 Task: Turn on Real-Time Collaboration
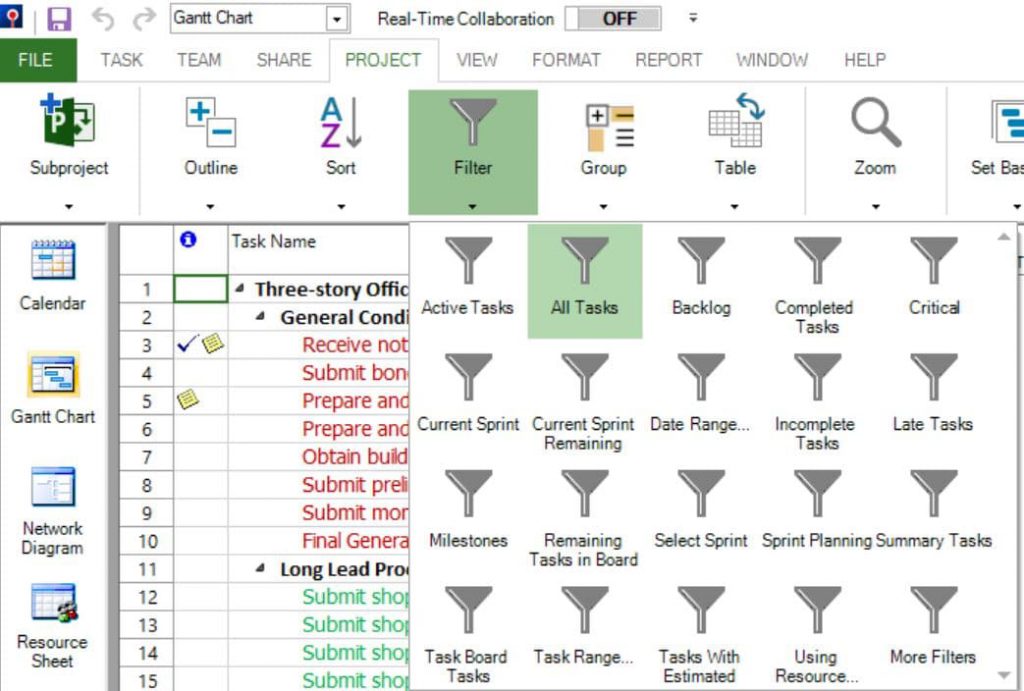tap(612, 19)
